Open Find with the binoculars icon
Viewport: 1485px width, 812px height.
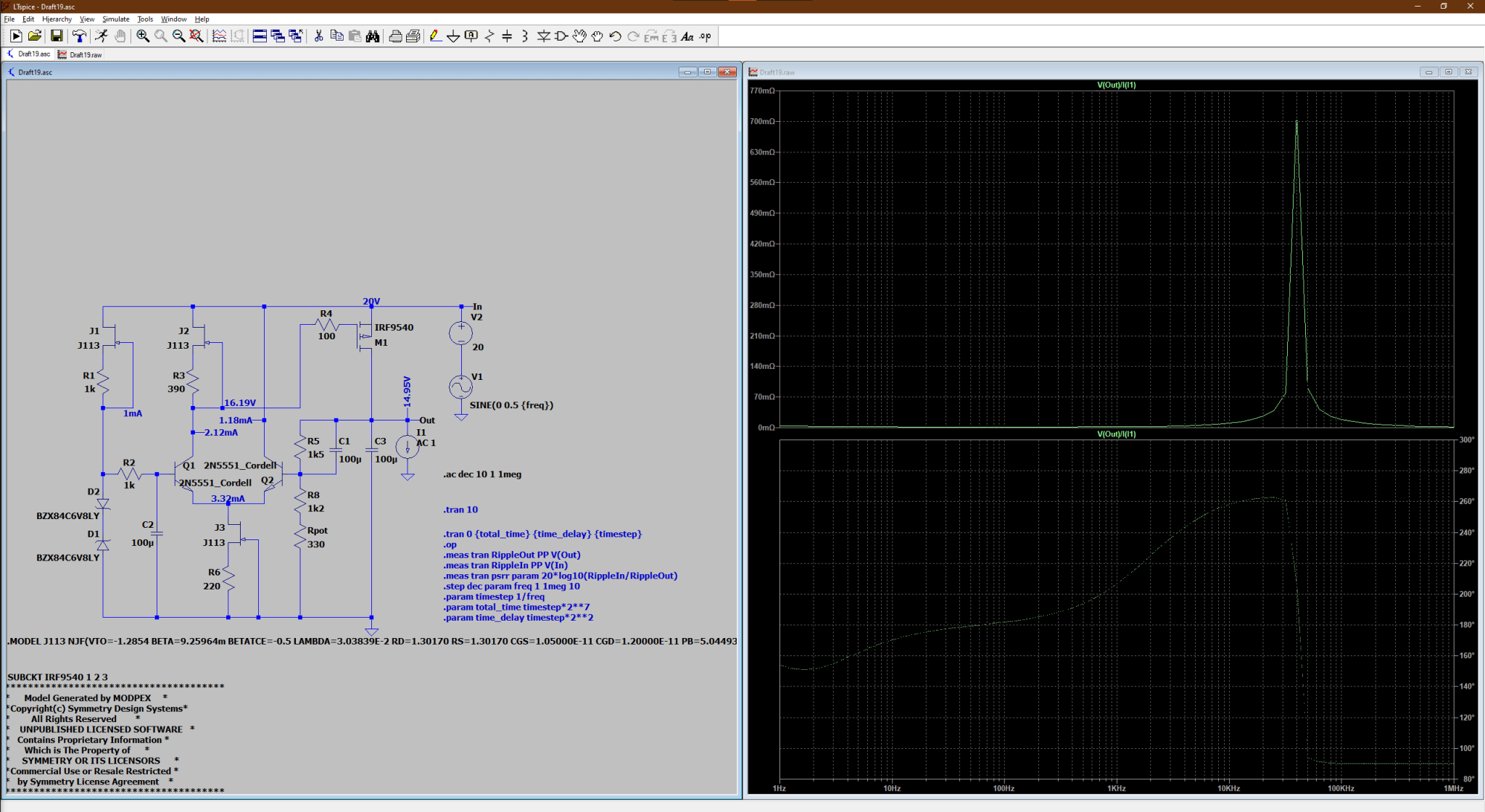pyautogui.click(x=373, y=36)
